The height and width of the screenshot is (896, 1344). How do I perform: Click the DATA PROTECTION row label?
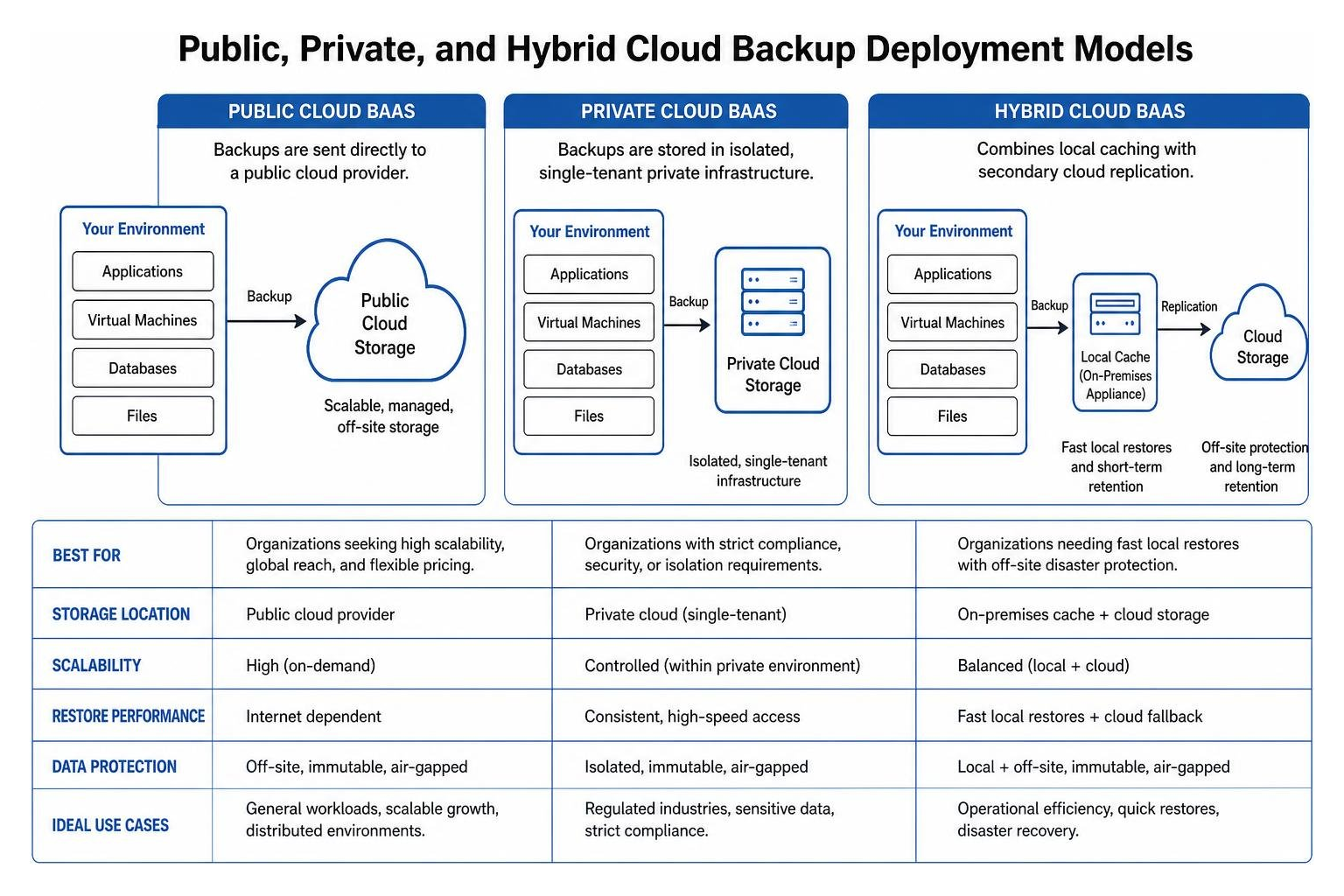[114, 766]
